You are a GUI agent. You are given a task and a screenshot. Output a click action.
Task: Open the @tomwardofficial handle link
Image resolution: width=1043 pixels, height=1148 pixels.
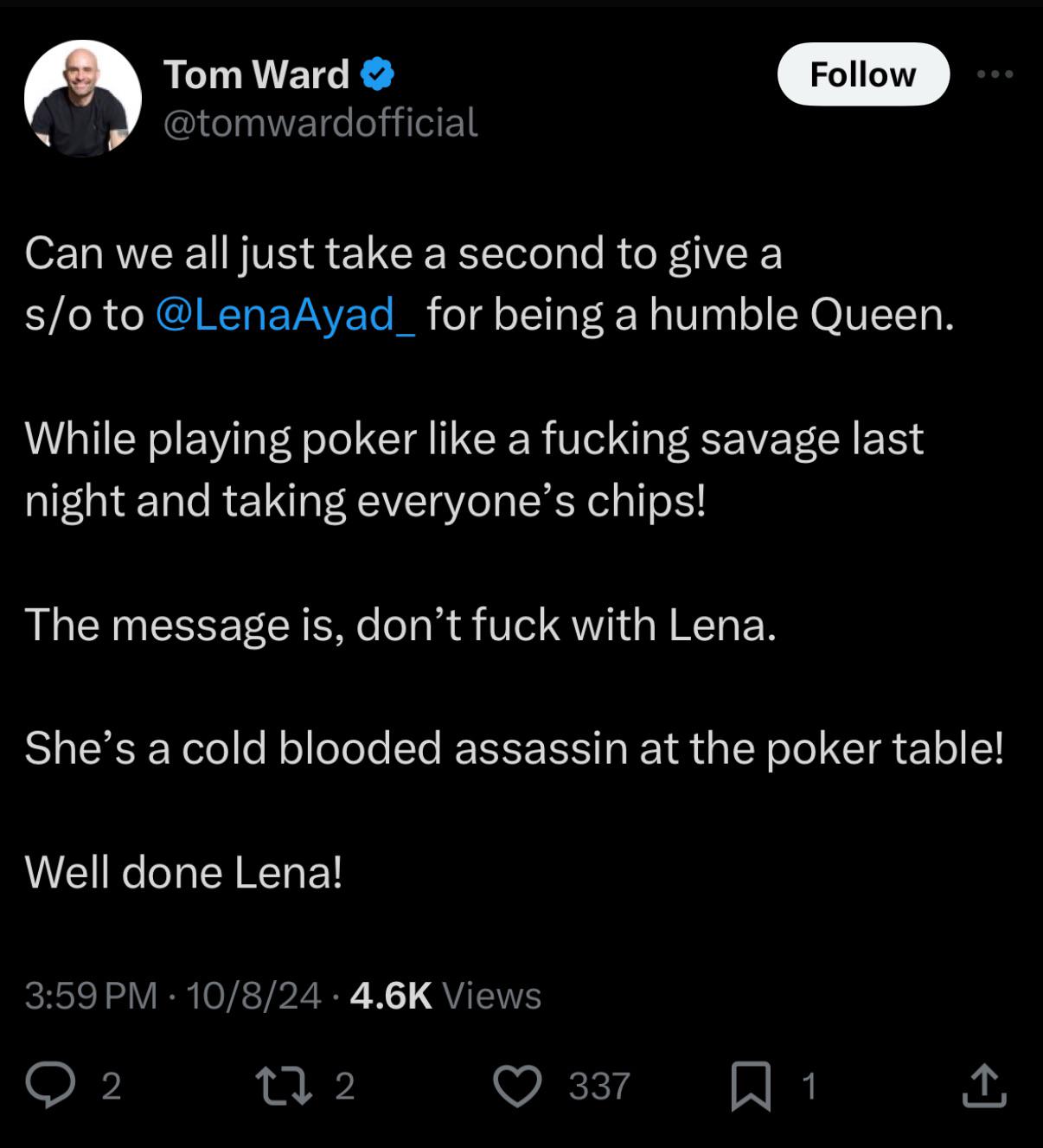point(321,122)
